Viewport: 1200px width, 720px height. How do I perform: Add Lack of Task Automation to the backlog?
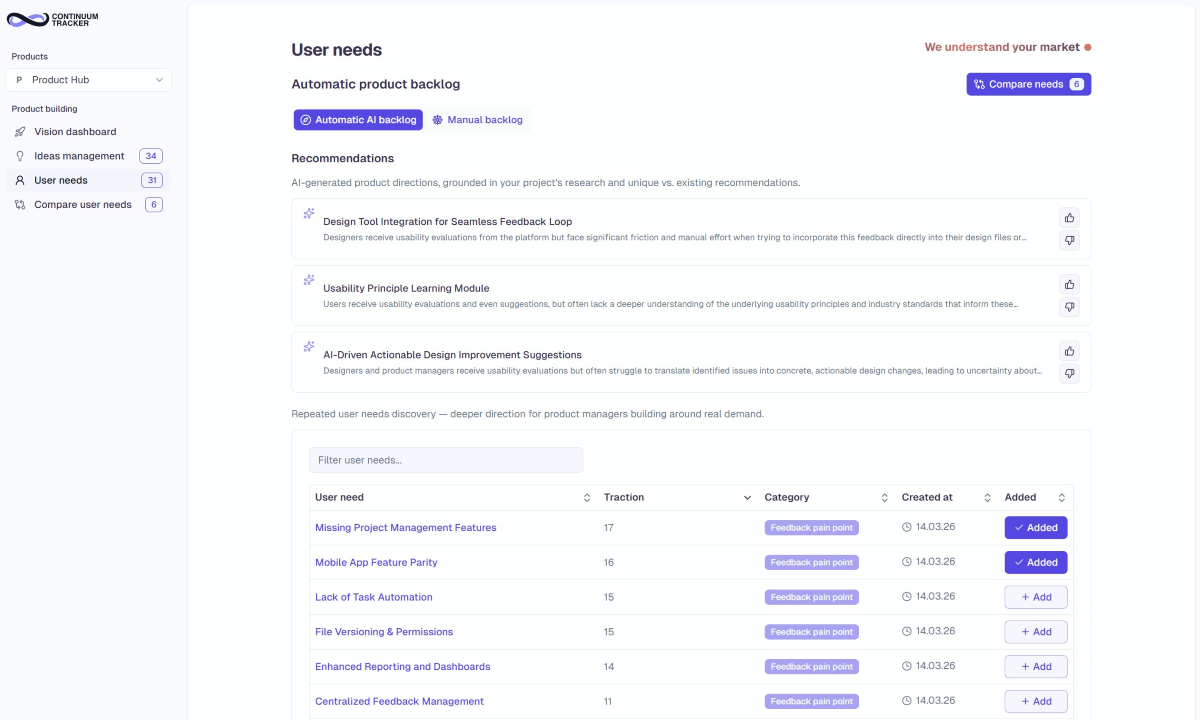1036,597
